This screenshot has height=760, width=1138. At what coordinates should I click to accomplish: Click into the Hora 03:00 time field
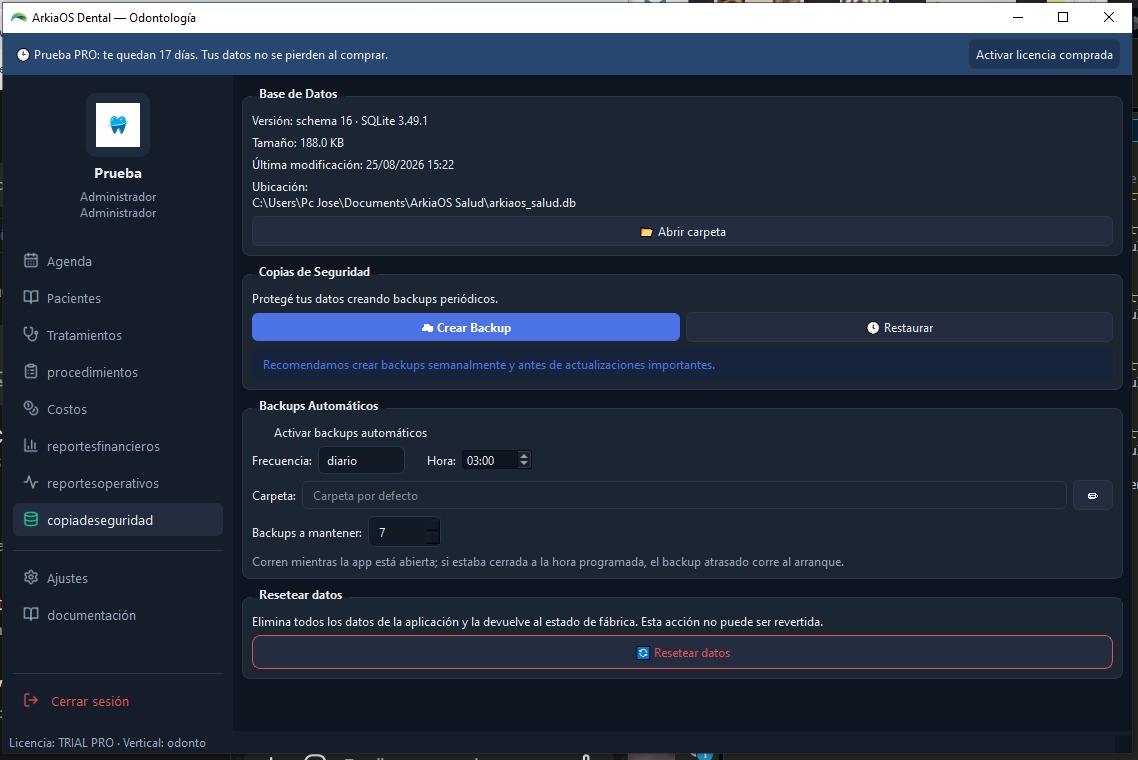(x=490, y=460)
